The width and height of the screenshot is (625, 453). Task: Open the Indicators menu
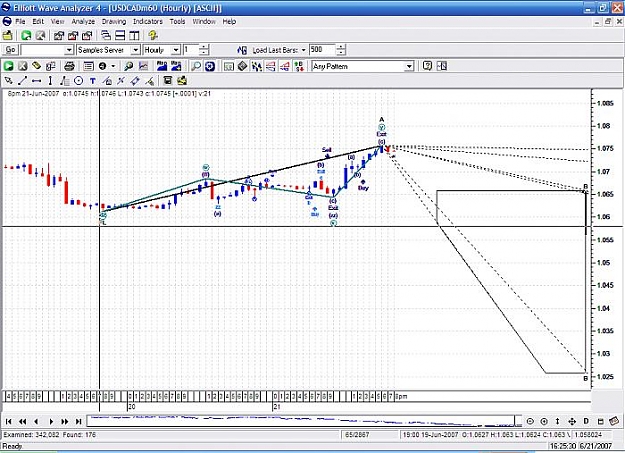[x=147, y=22]
